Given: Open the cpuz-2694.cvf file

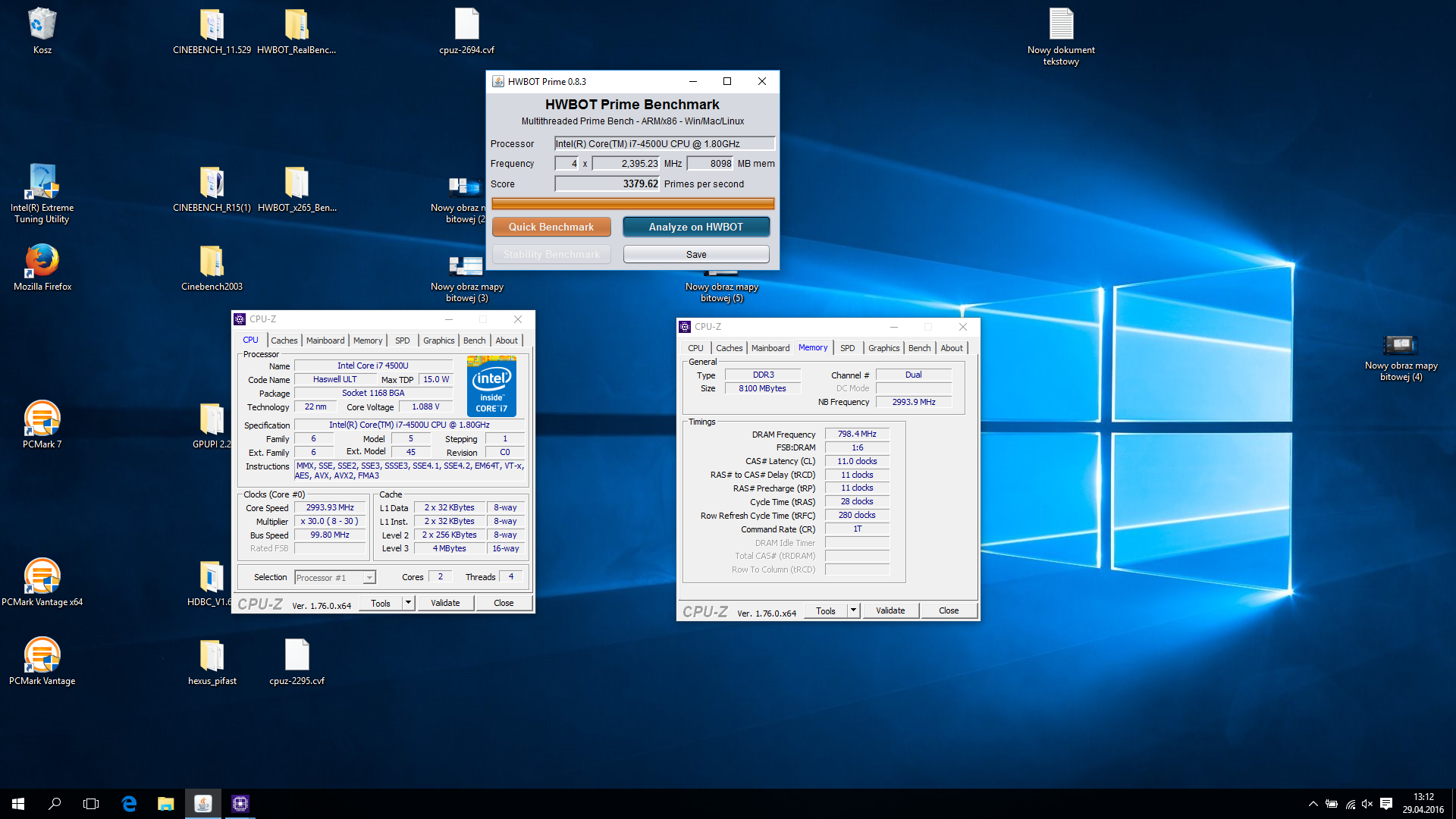Looking at the screenshot, I should point(466,30).
